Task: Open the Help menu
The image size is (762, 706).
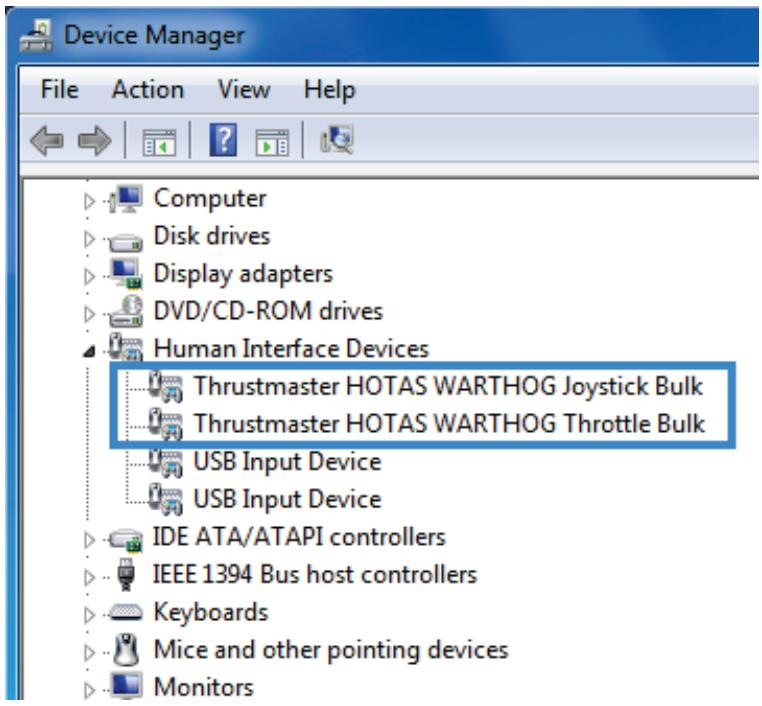Action: [329, 90]
